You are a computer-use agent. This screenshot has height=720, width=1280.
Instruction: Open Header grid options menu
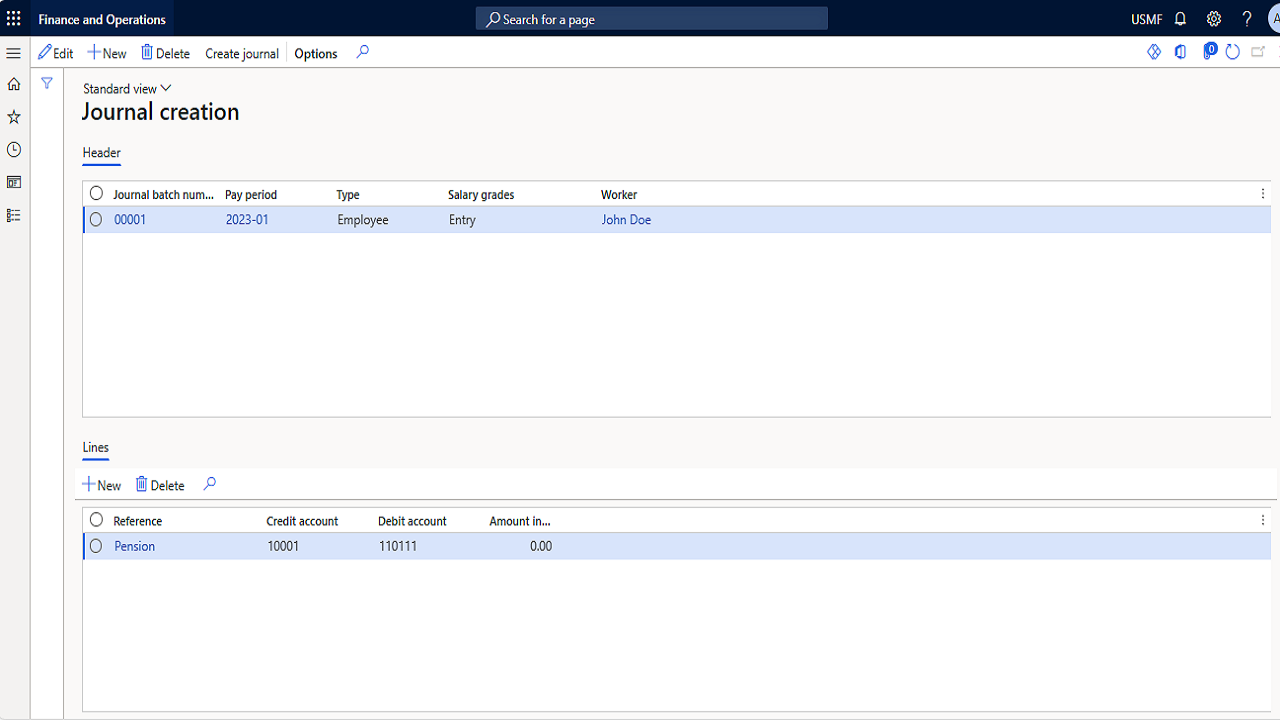pyautogui.click(x=1263, y=194)
